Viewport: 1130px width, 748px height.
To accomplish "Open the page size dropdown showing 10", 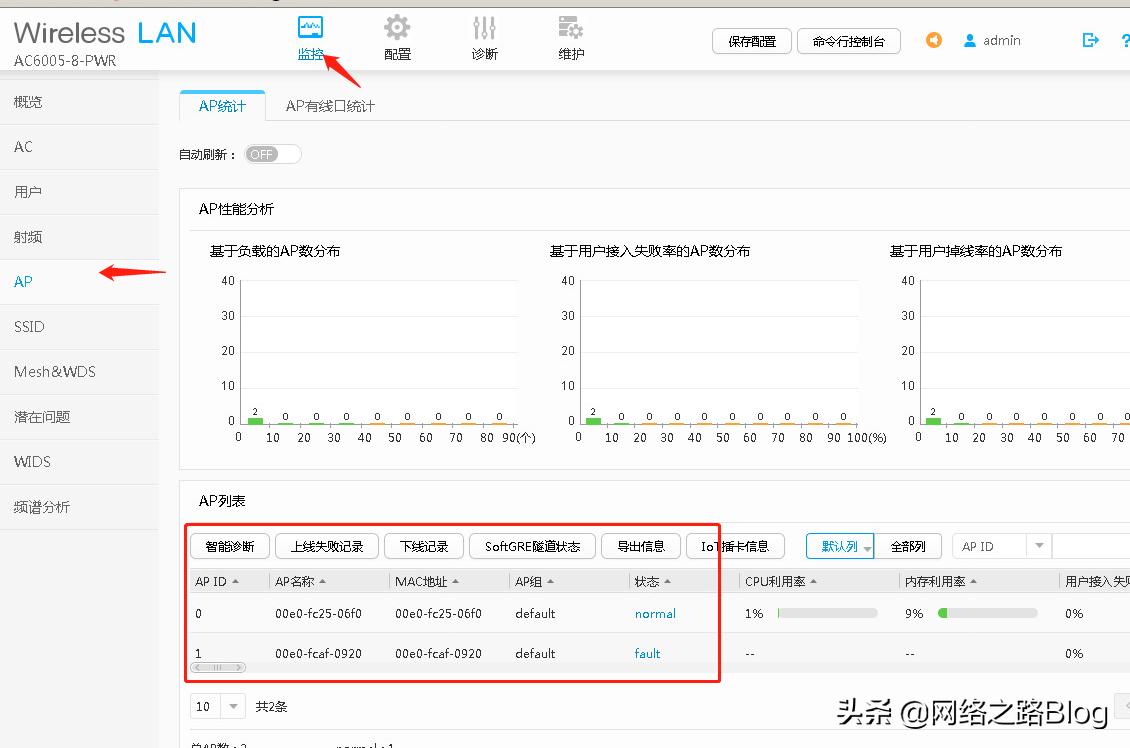I will click(x=216, y=706).
